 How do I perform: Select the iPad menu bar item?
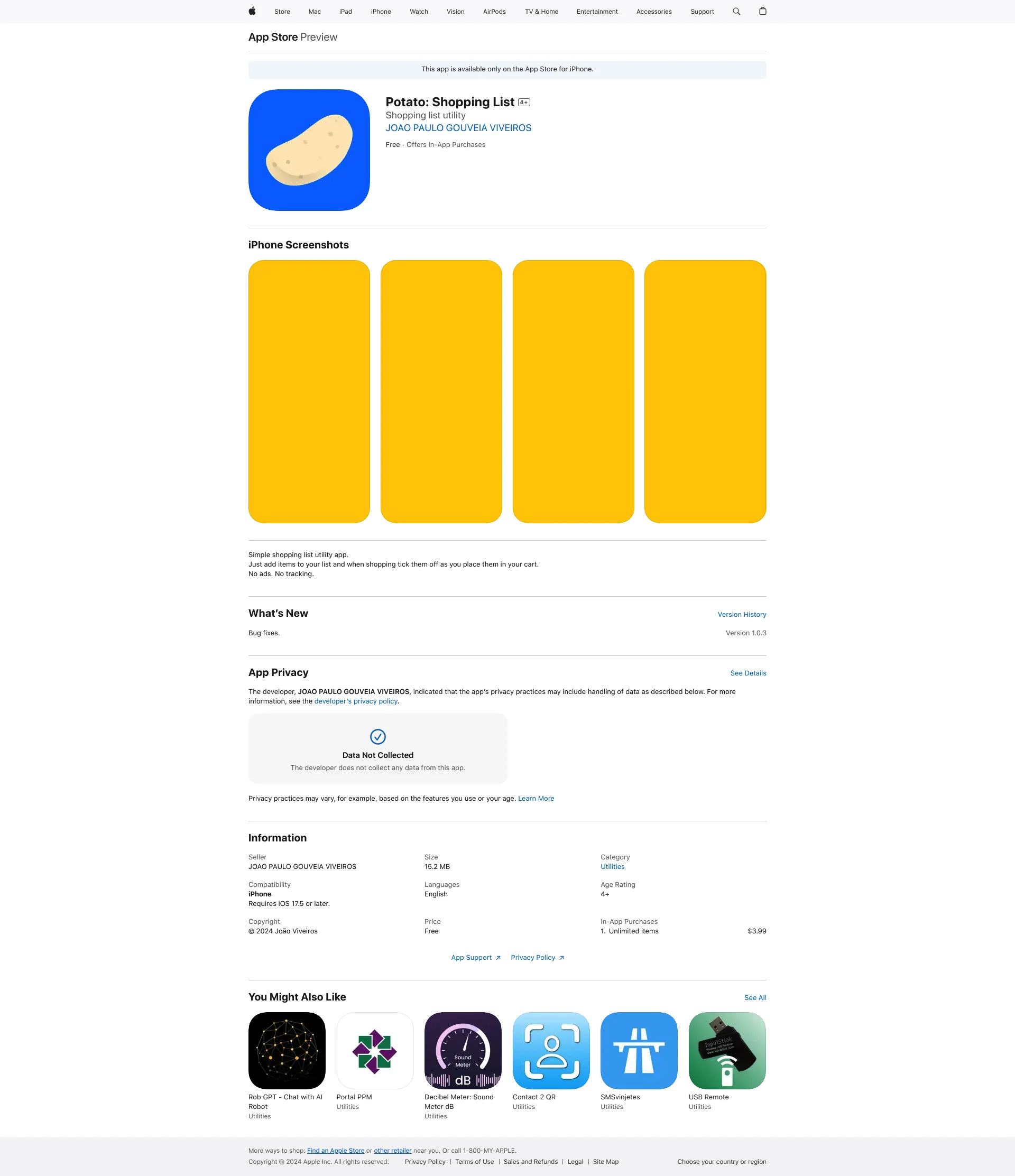click(345, 12)
